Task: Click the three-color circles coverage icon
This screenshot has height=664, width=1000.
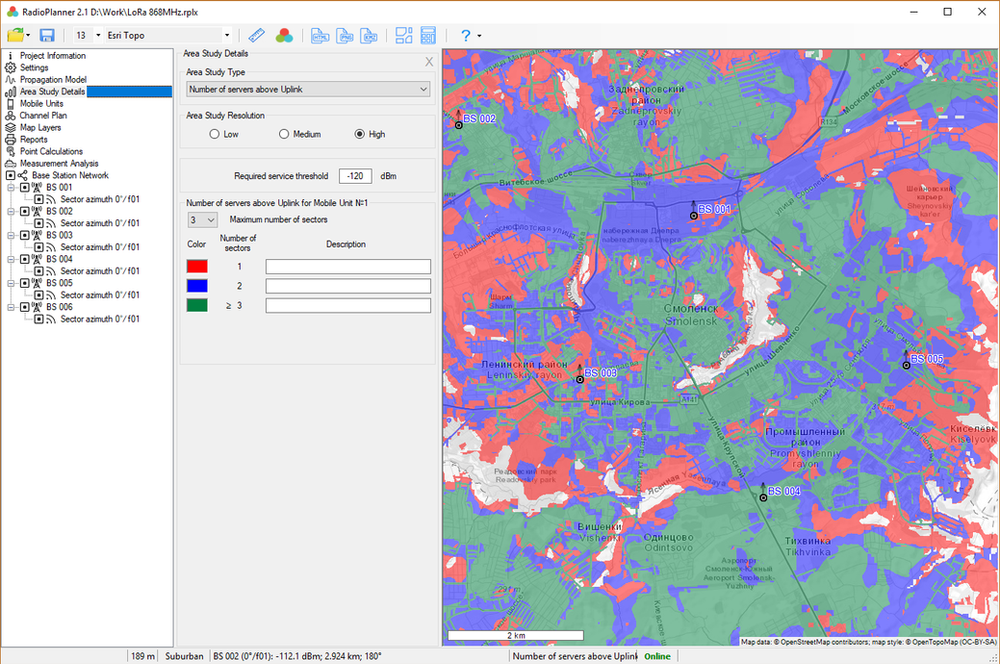Action: click(284, 35)
